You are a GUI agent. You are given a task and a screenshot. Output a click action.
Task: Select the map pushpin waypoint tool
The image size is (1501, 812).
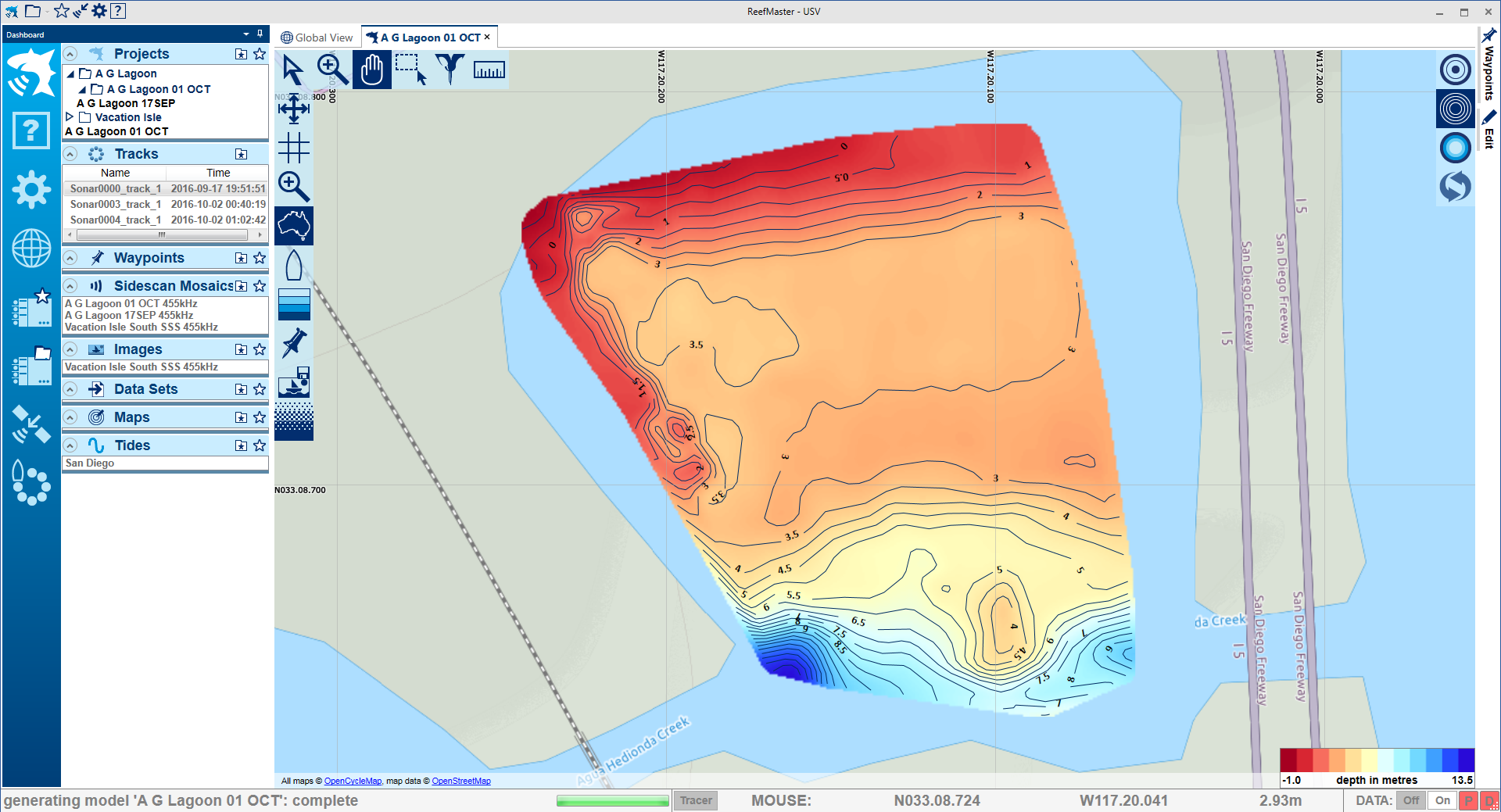(x=294, y=343)
